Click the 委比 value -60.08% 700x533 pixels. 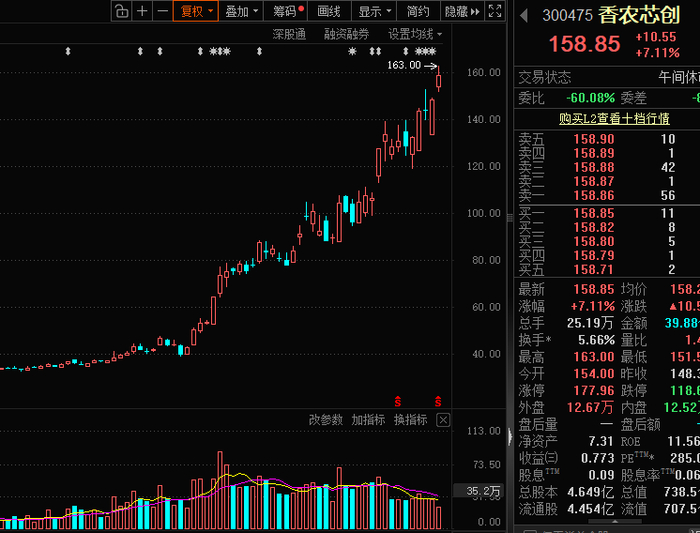coord(590,98)
